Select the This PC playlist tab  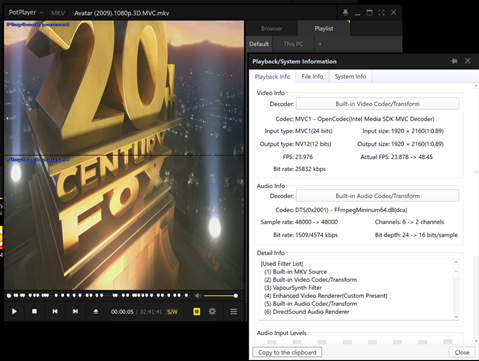293,44
